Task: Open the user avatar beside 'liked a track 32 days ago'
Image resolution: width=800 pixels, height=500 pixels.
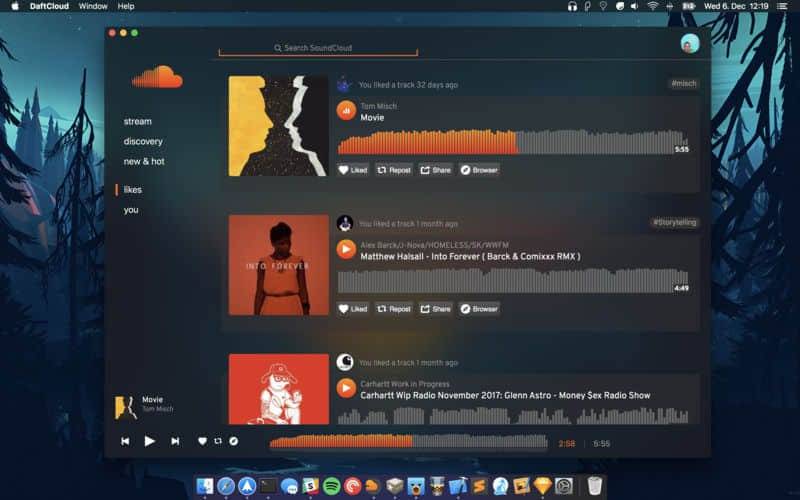Action: 345,84
